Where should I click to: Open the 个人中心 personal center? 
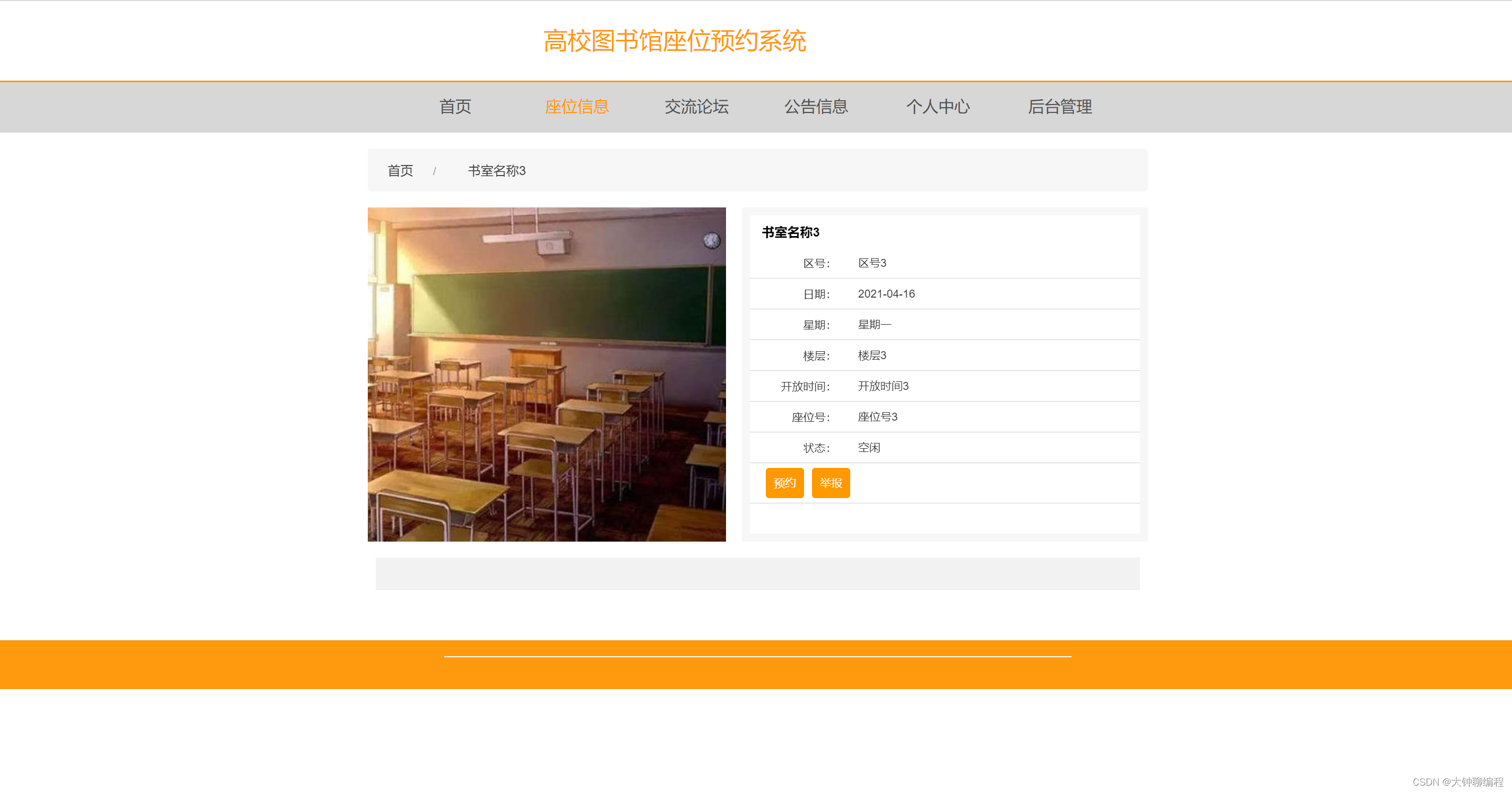(x=937, y=107)
